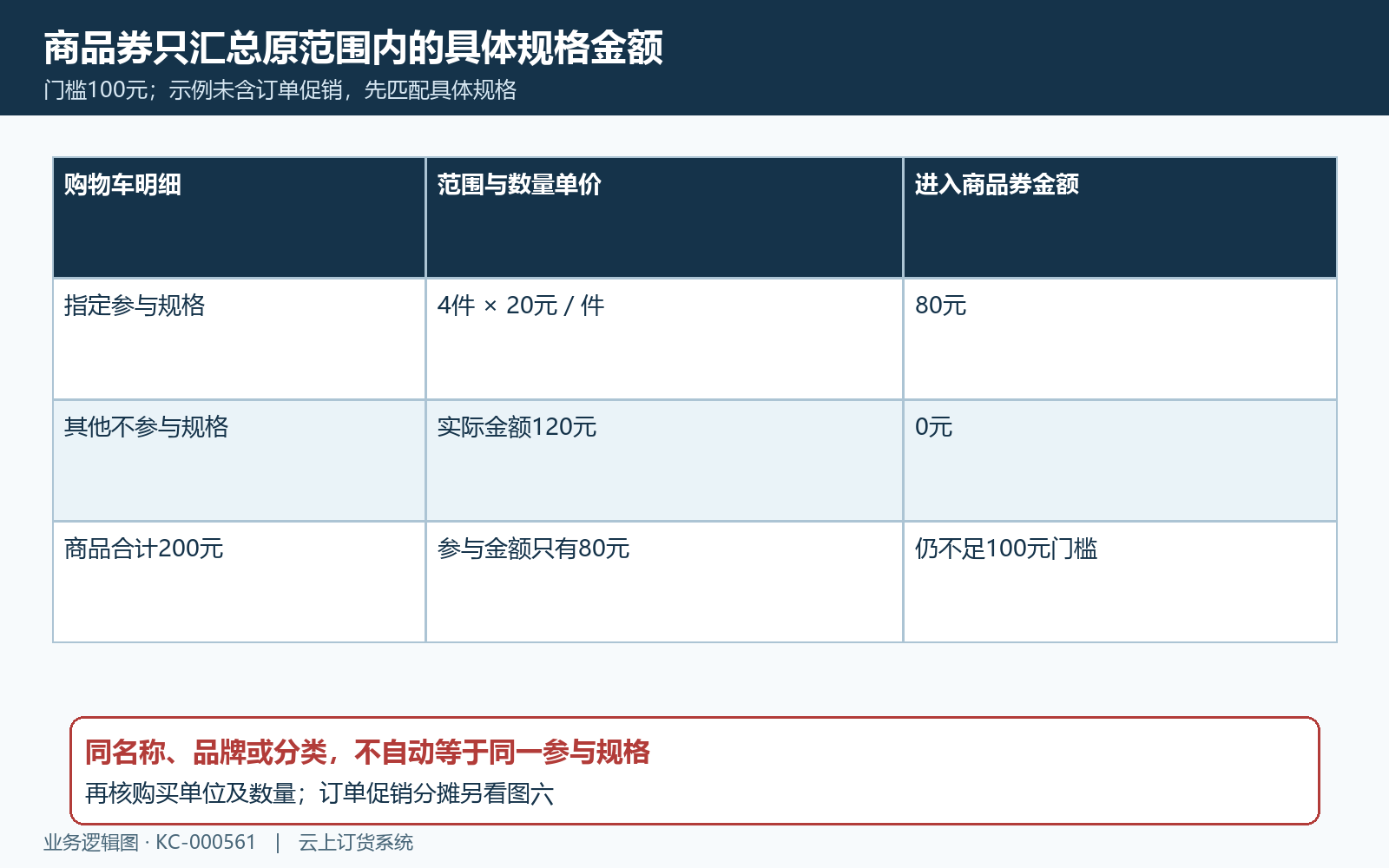The width and height of the screenshot is (1389, 868).
Task: Select the column header 进入商品券金额
Action: point(1120,218)
